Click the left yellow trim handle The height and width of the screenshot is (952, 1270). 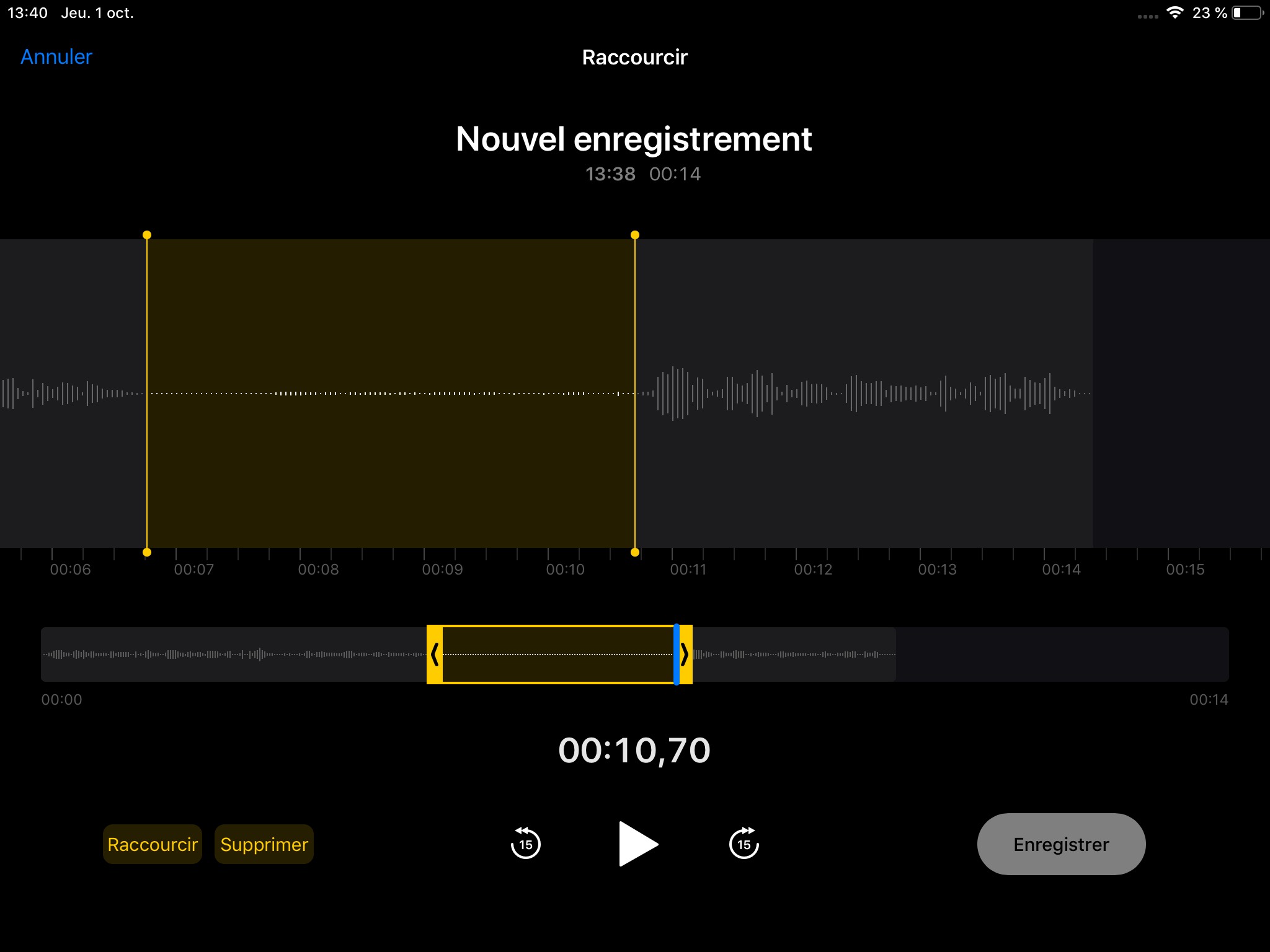435,654
